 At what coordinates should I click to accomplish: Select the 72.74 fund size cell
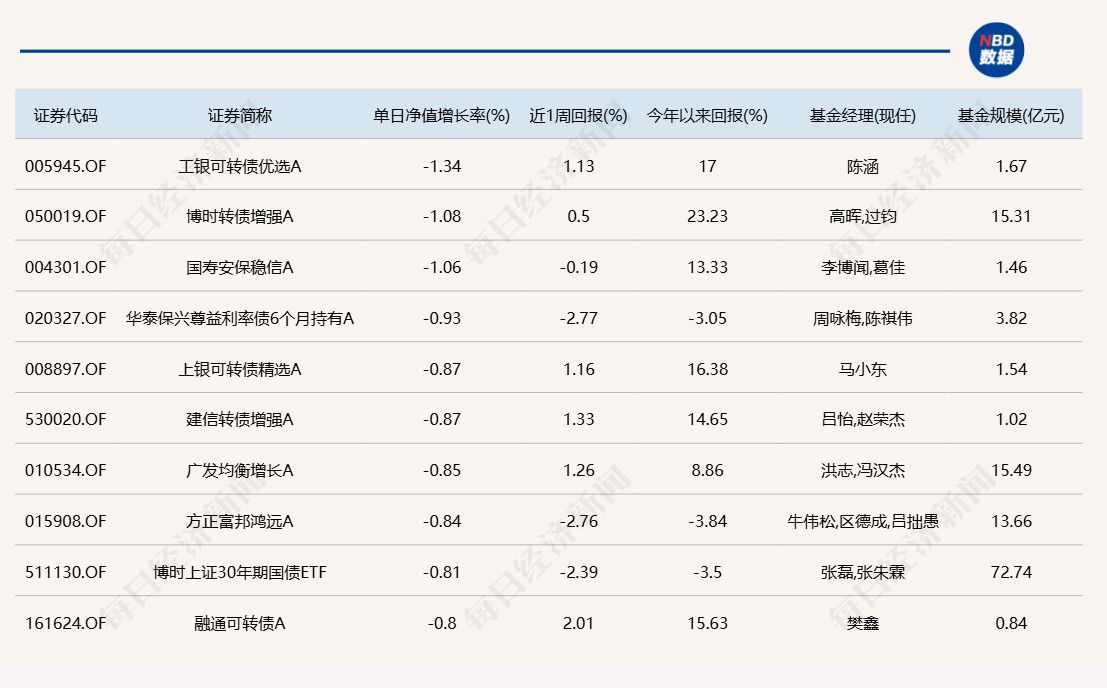click(x=1011, y=573)
